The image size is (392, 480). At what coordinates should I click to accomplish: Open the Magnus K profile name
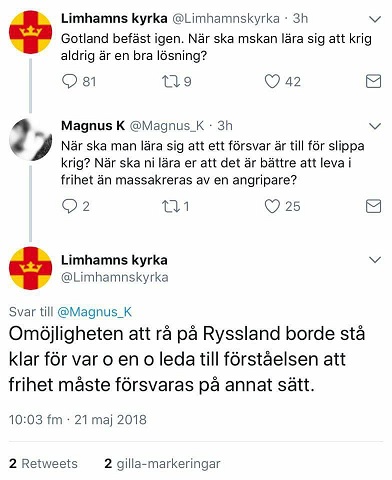93,126
